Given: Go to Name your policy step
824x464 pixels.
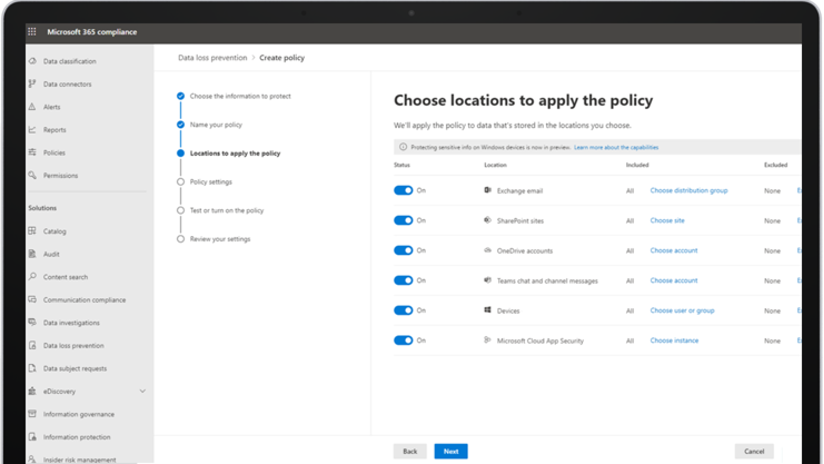Looking at the screenshot, I should point(216,125).
